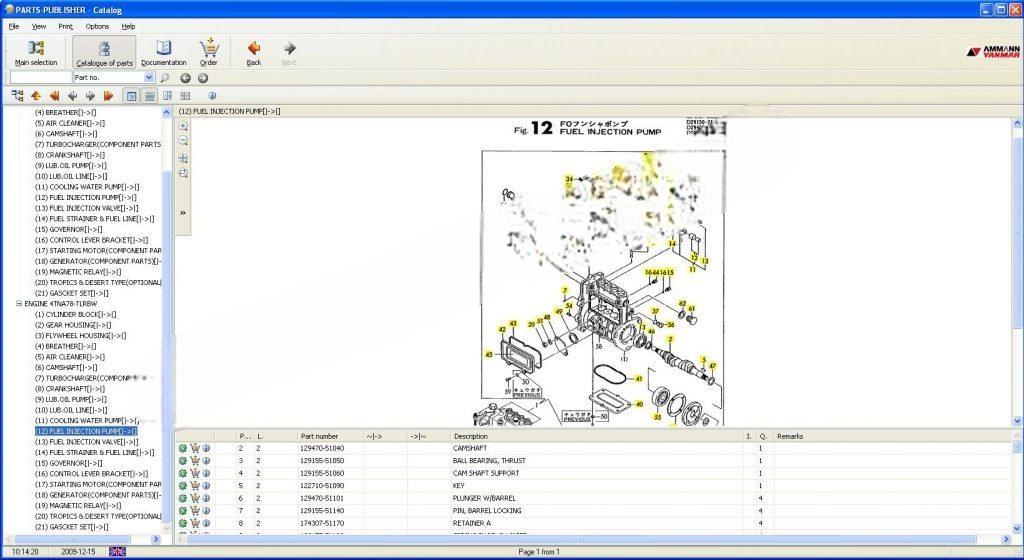The height and width of the screenshot is (560, 1024).
Task: Click the part search text field
Action: (40, 78)
